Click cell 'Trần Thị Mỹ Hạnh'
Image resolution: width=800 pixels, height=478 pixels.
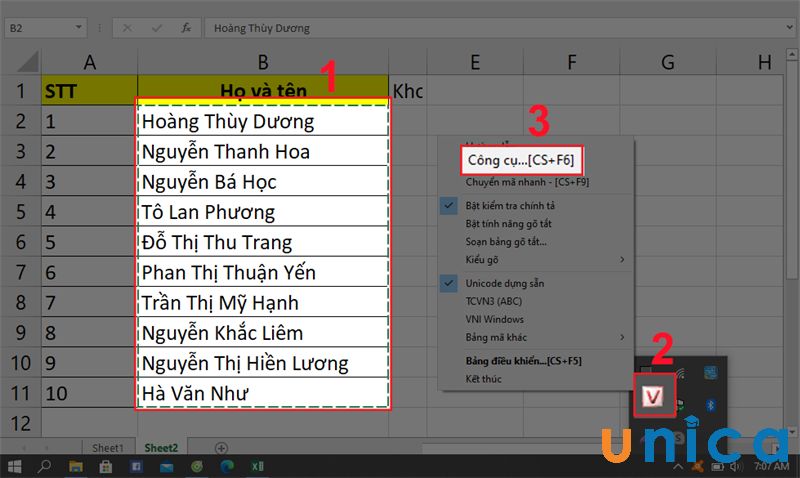point(263,303)
